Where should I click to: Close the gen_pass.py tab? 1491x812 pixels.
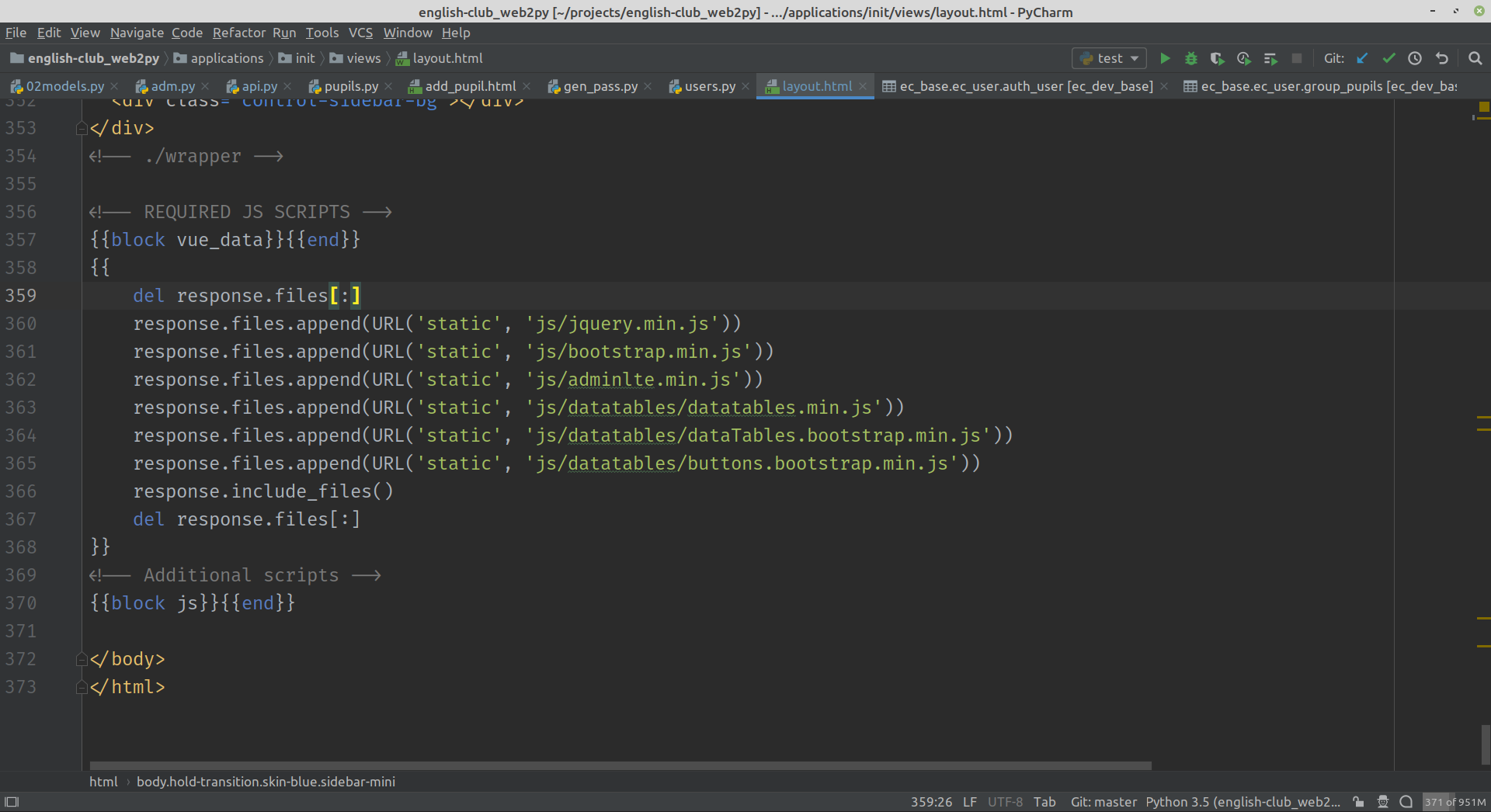(x=648, y=86)
